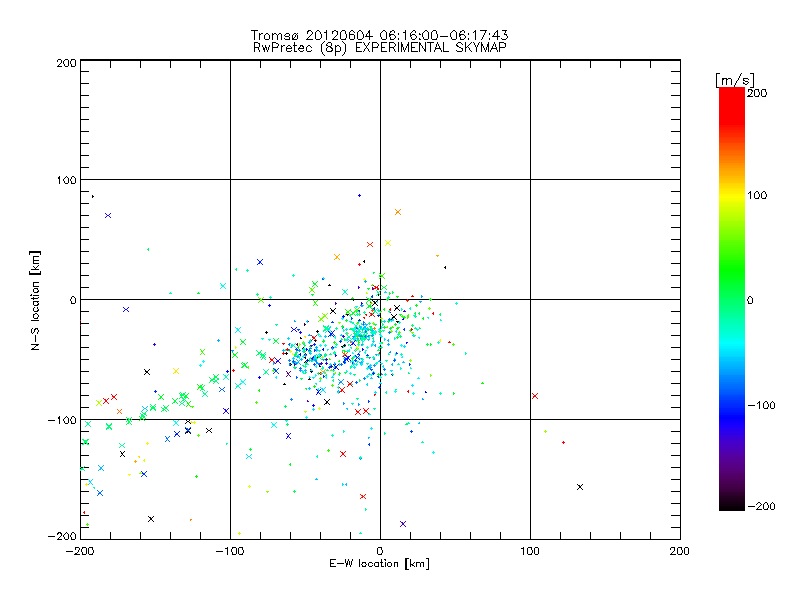Click the colorbar tick label '-100'
Image resolution: width=800 pixels, height=600 pixels.
[761, 405]
